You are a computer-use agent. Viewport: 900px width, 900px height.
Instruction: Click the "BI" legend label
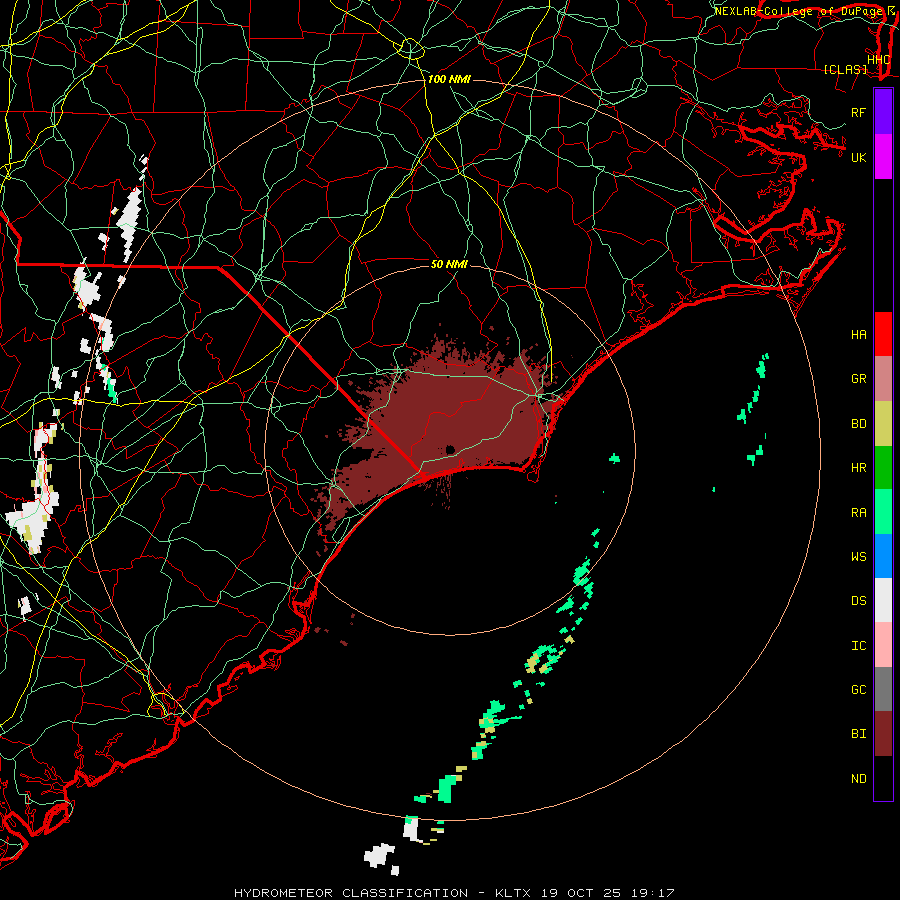(859, 734)
